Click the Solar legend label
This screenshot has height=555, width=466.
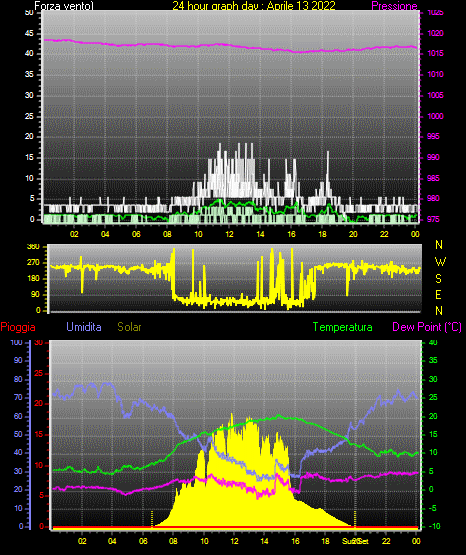[x=129, y=327]
